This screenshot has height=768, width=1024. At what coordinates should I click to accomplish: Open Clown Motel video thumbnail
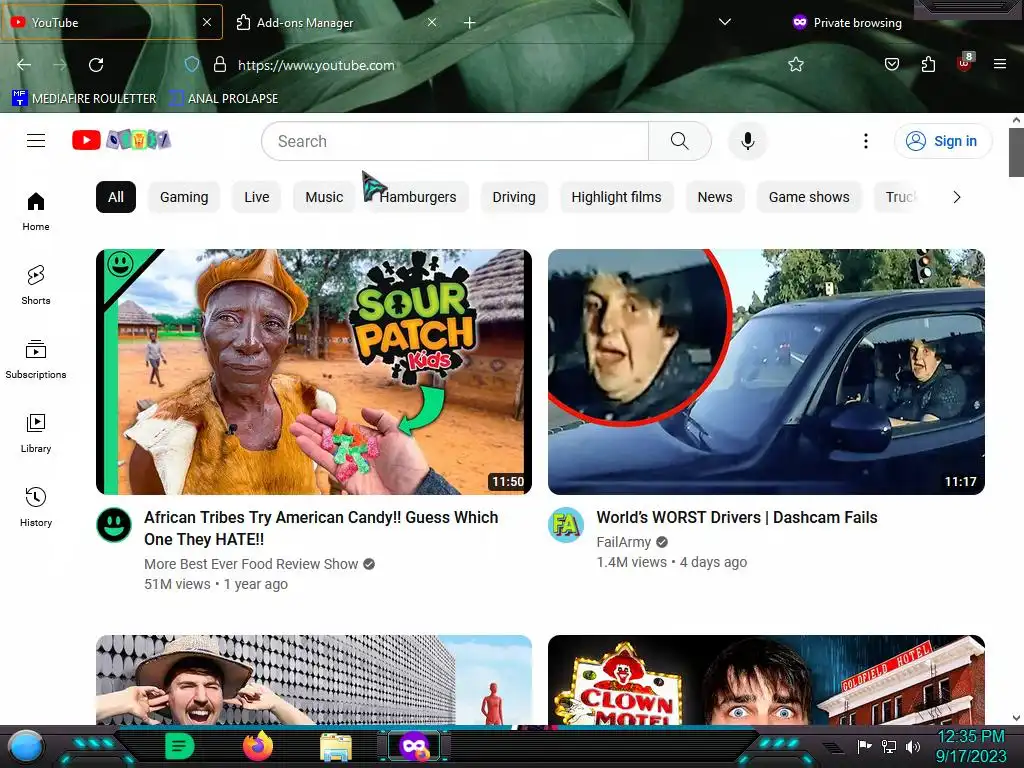point(766,680)
